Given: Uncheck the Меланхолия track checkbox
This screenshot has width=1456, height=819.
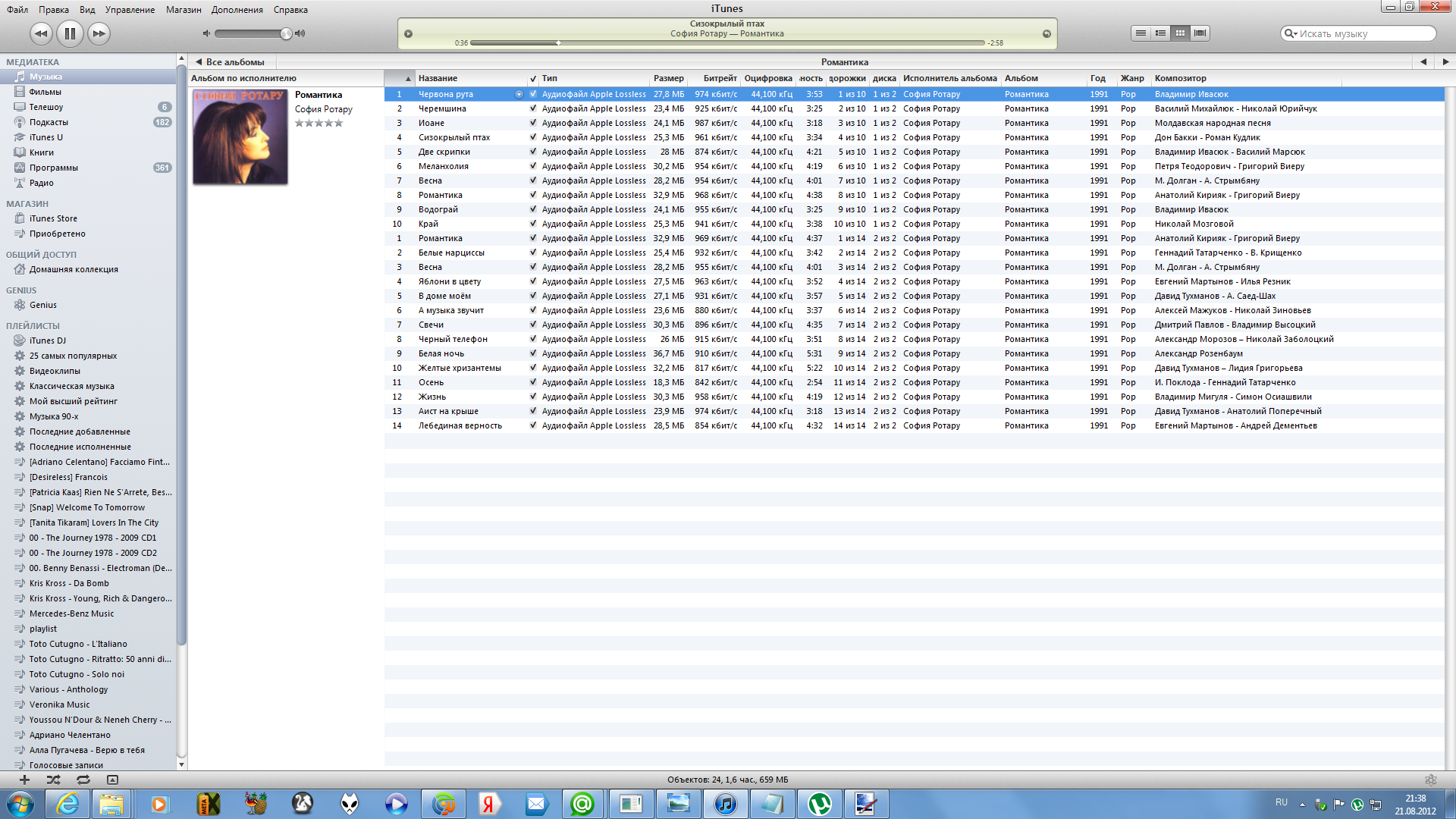Looking at the screenshot, I should (x=533, y=166).
